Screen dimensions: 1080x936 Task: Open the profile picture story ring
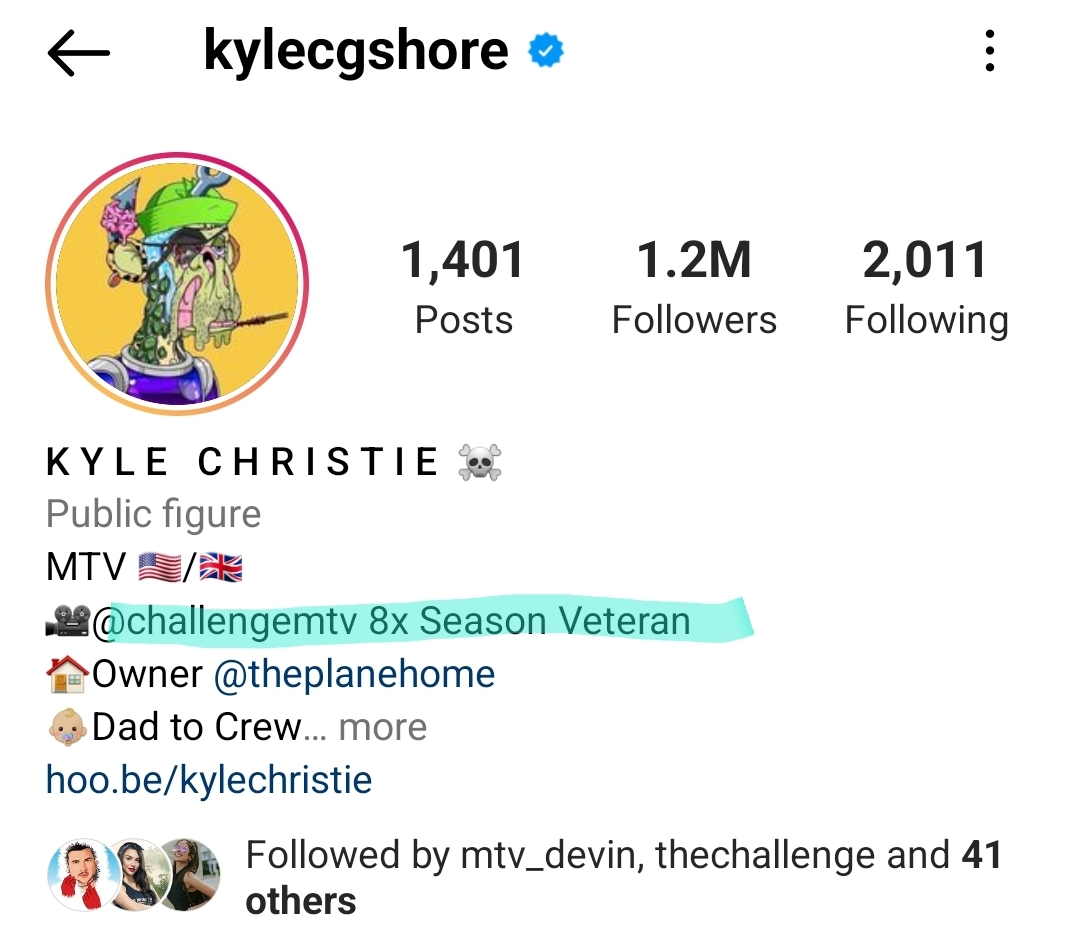point(177,284)
